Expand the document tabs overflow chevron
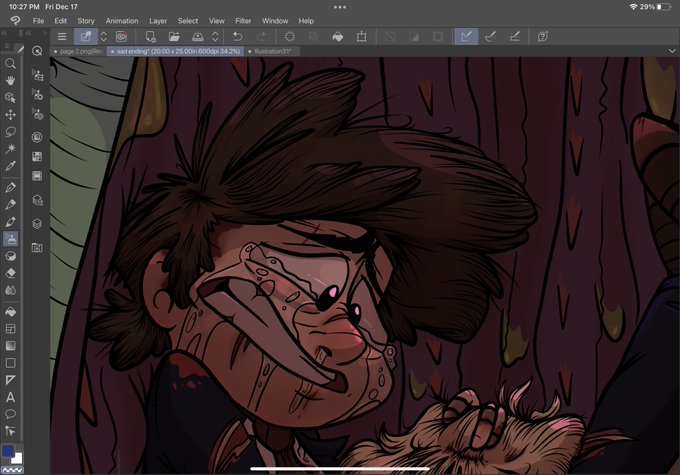Screen dimensions: 680x475 click(x=672, y=51)
